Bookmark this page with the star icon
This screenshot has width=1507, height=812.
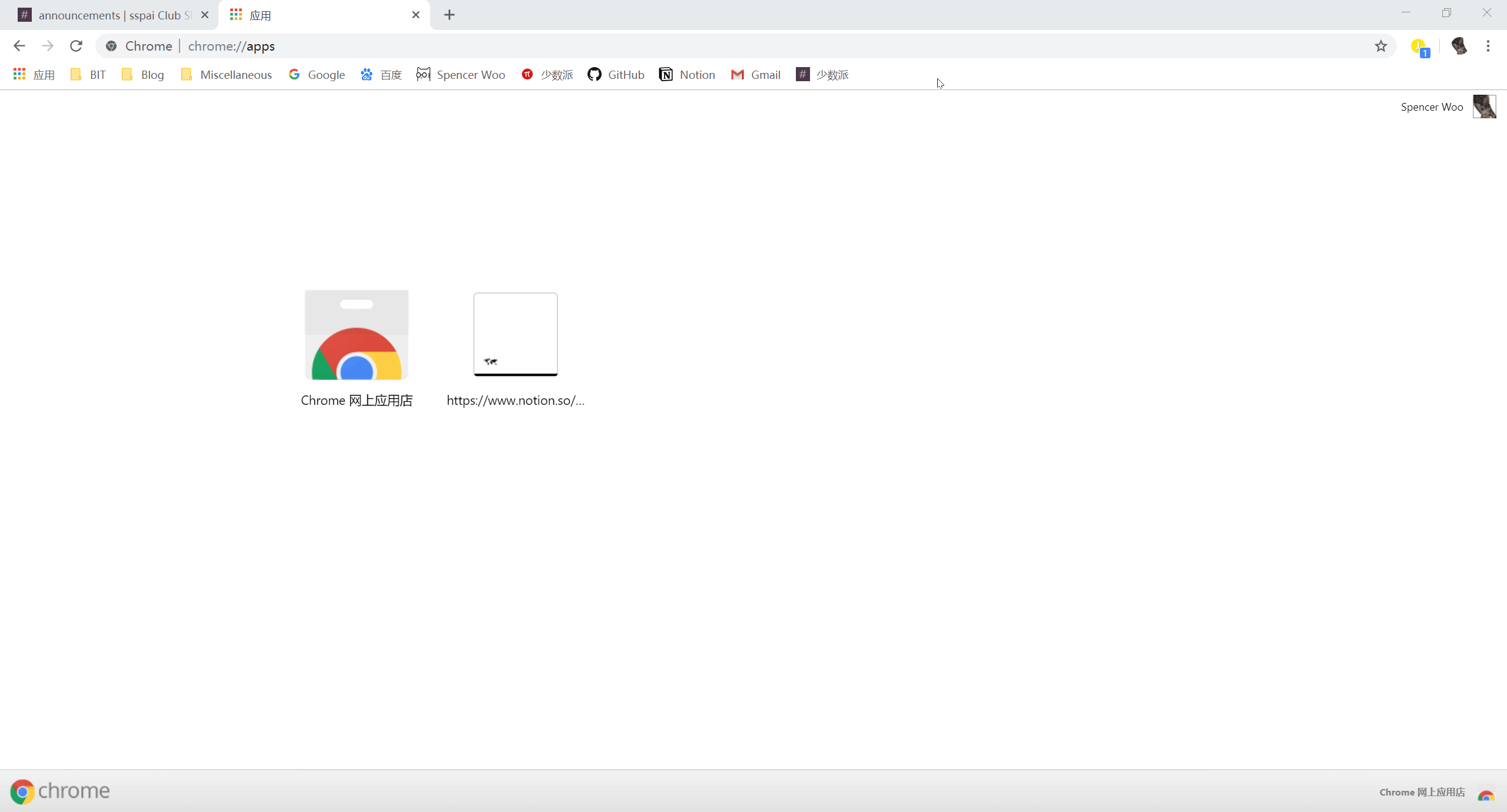point(1380,46)
